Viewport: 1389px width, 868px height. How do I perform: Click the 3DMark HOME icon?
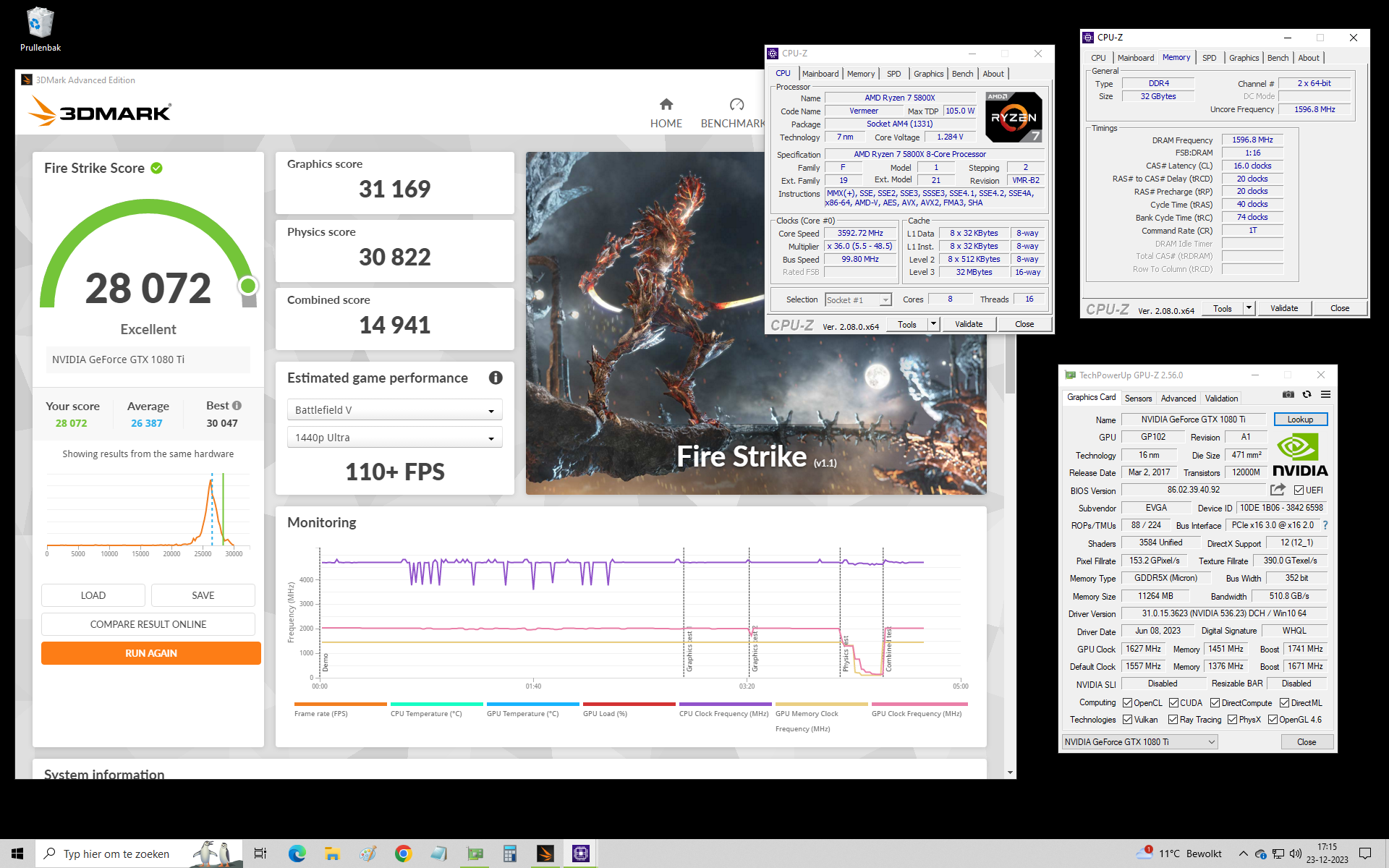pyautogui.click(x=666, y=104)
